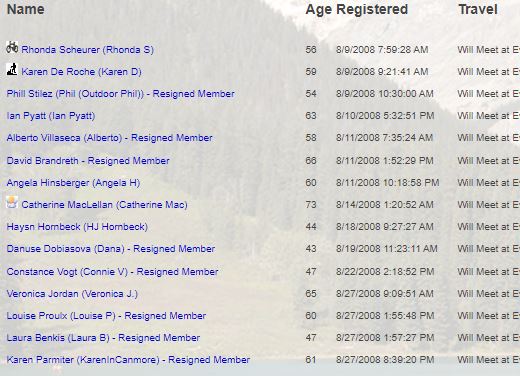The height and width of the screenshot is (376, 520).
Task: Click the avatar icon beside Catherine MacLellan
Action: (x=12, y=202)
